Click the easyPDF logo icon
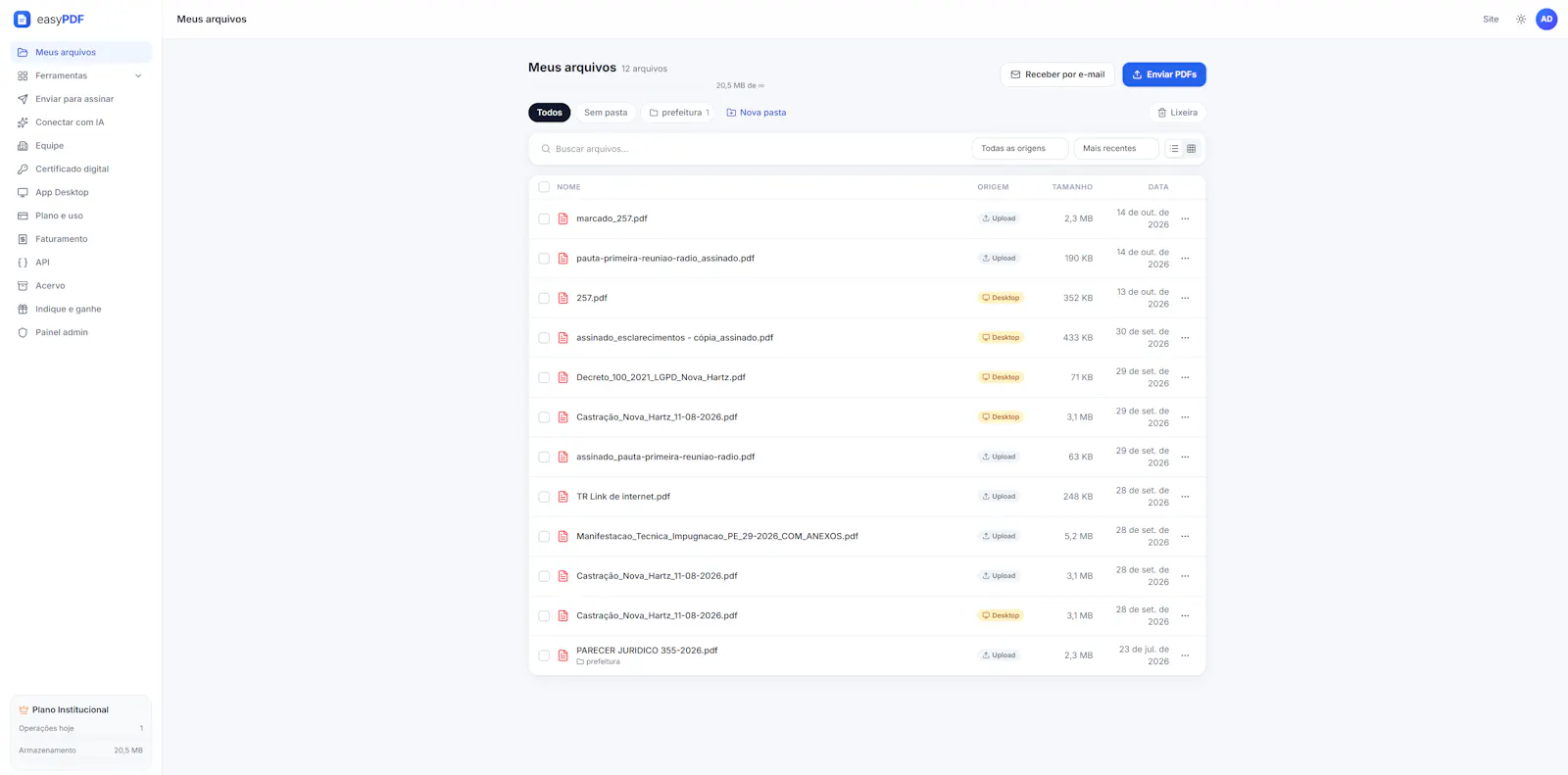This screenshot has height=775, width=1568. (22, 20)
